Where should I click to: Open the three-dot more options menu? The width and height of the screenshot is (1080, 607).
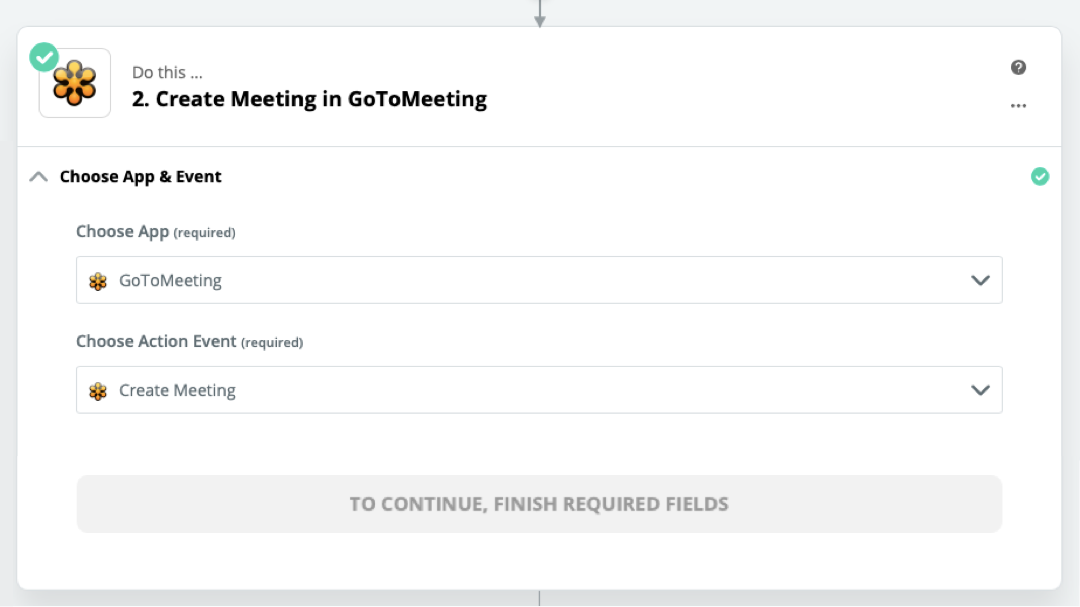coord(1018,105)
